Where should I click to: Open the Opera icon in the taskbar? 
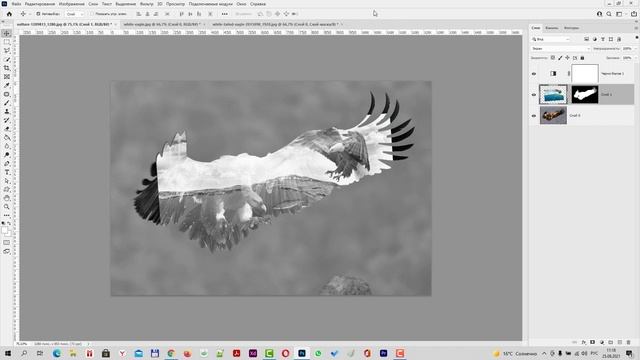[x=285, y=353]
